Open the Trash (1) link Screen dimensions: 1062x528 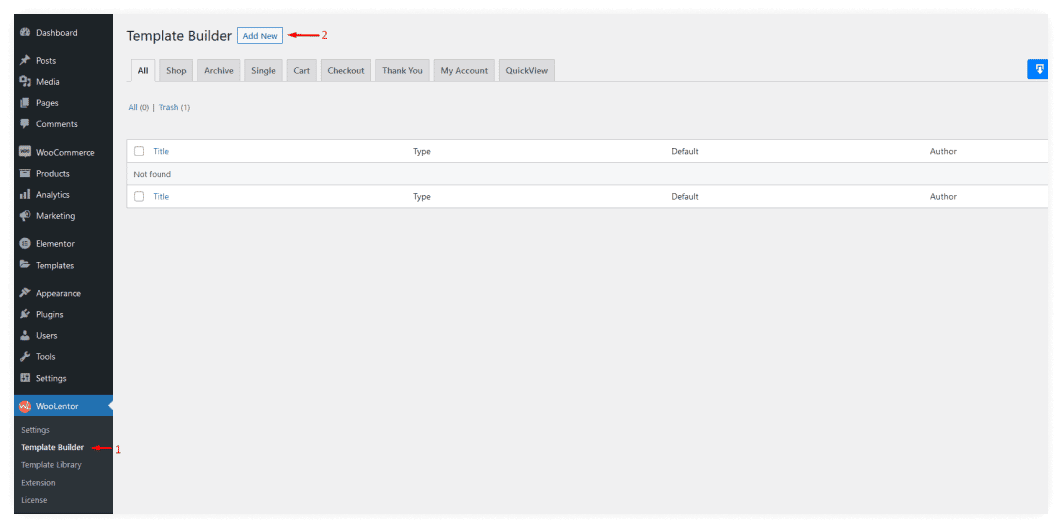[x=174, y=107]
